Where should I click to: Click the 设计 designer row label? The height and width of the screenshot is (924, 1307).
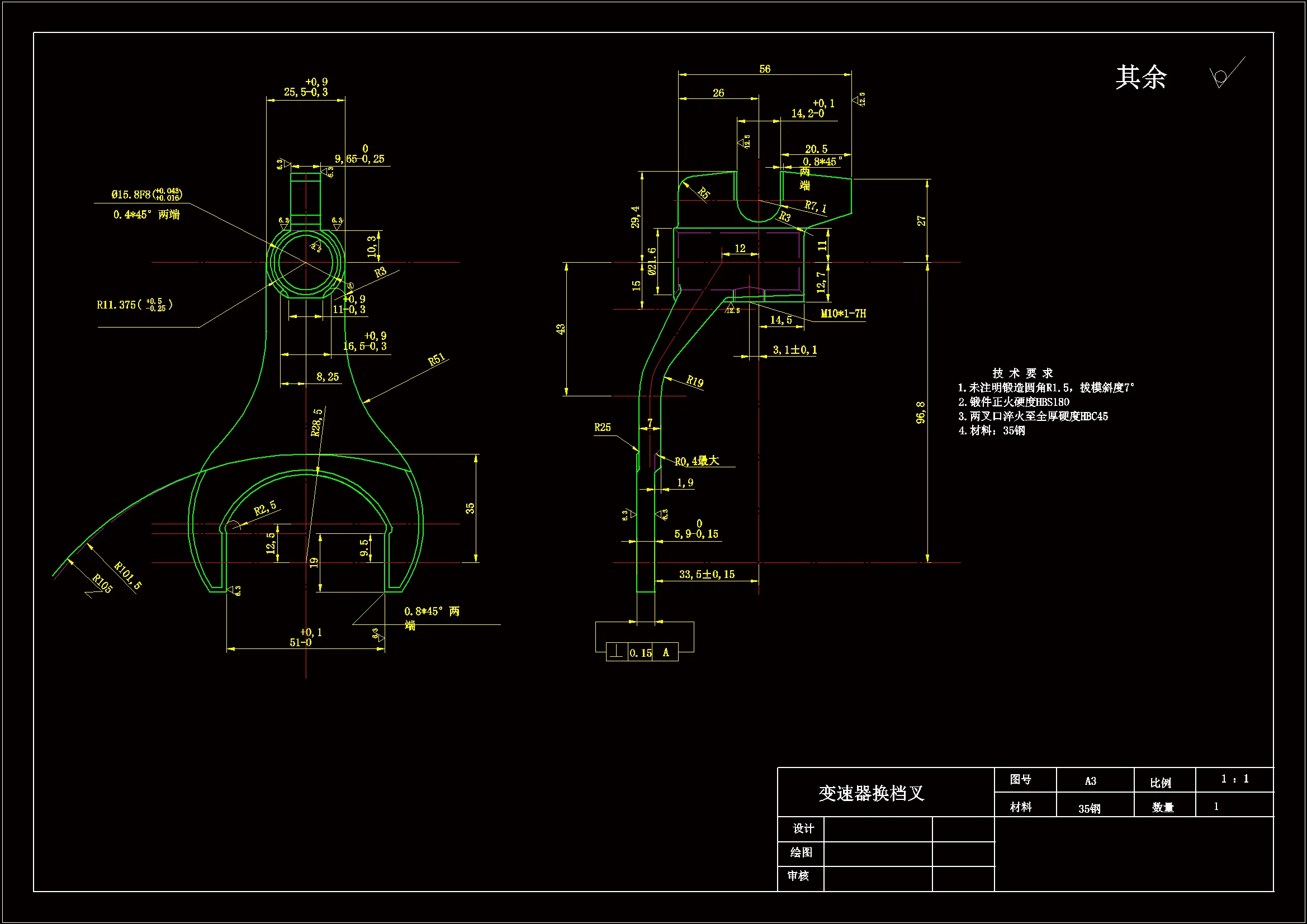pyautogui.click(x=803, y=829)
